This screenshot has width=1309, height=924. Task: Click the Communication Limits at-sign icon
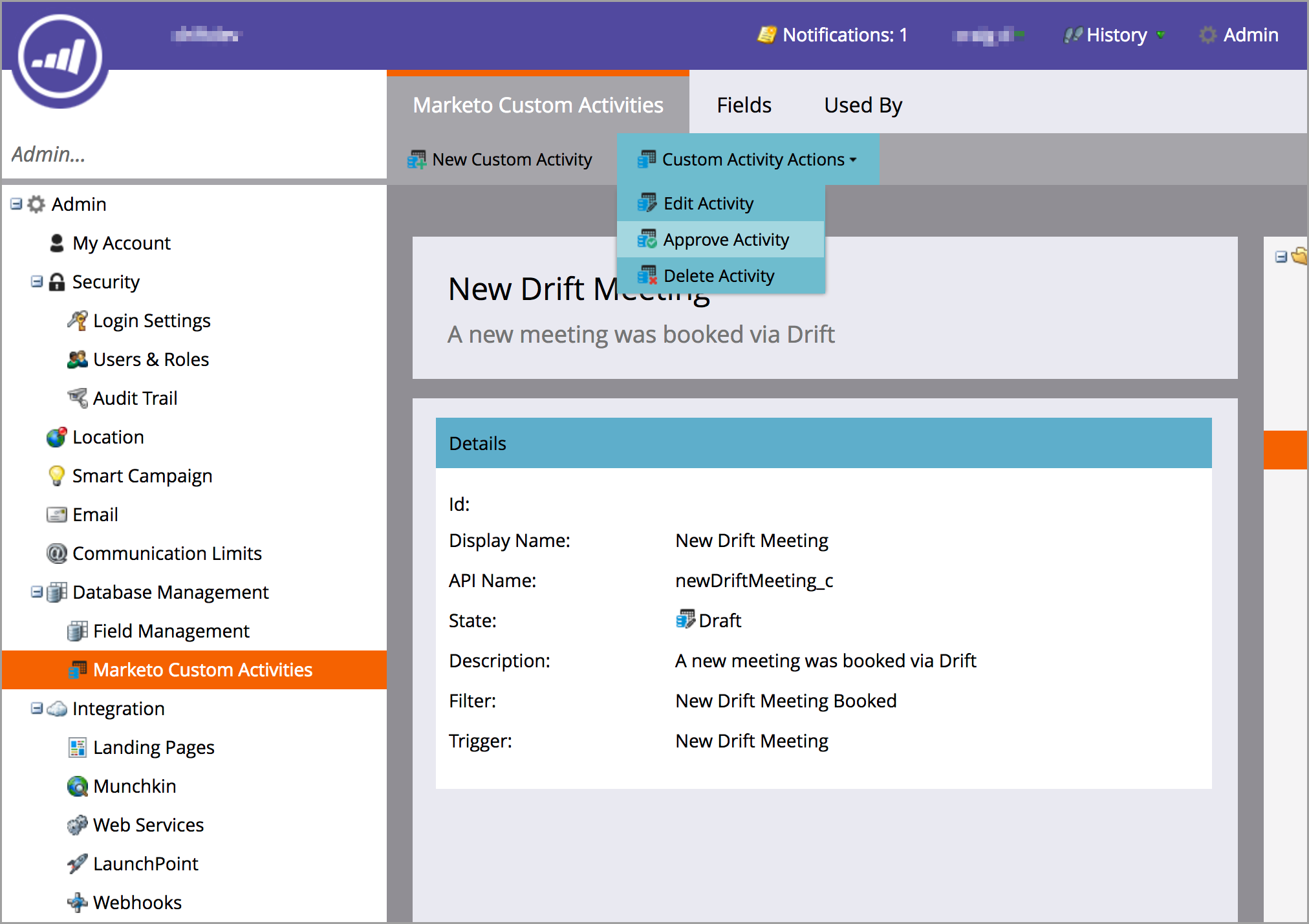pos(57,553)
